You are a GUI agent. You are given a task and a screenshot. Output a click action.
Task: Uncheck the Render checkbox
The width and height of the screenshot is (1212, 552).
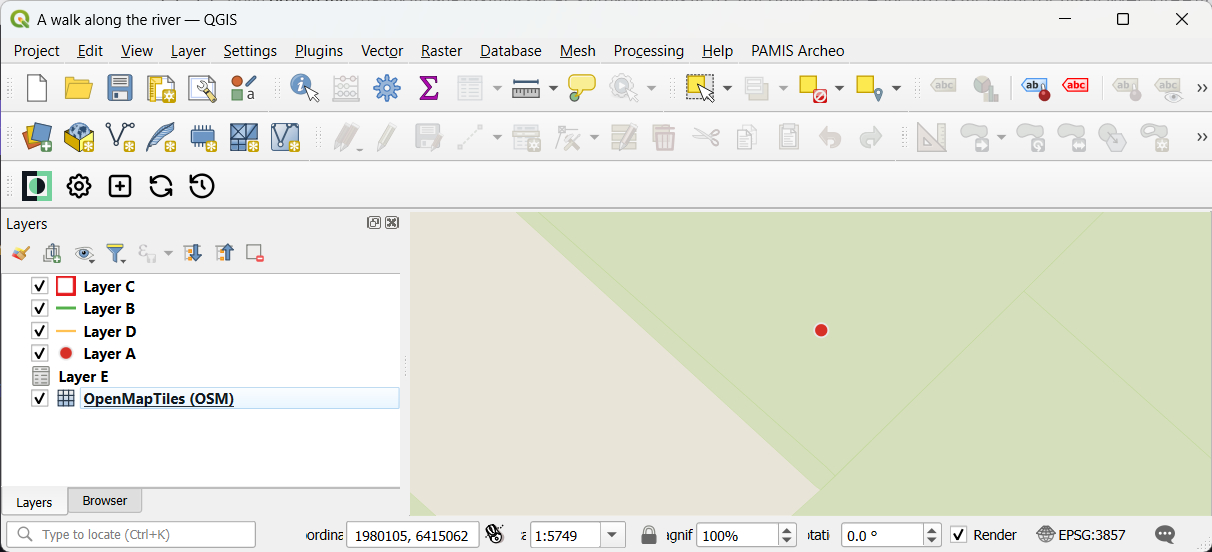pyautogui.click(x=958, y=535)
